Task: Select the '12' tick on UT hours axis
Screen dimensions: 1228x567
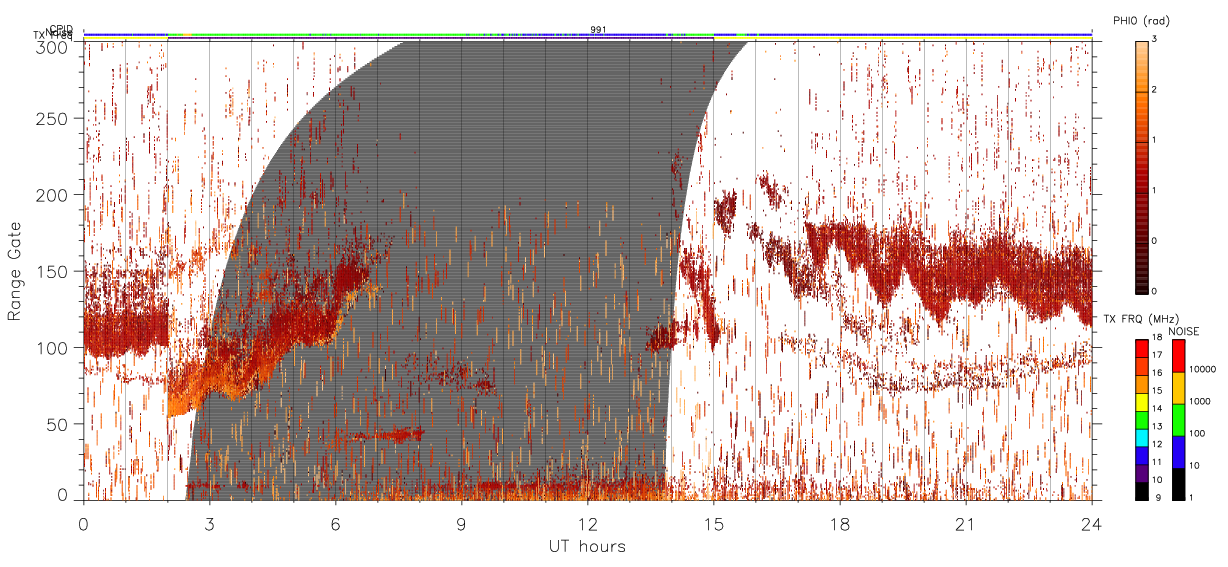Action: [x=587, y=523]
